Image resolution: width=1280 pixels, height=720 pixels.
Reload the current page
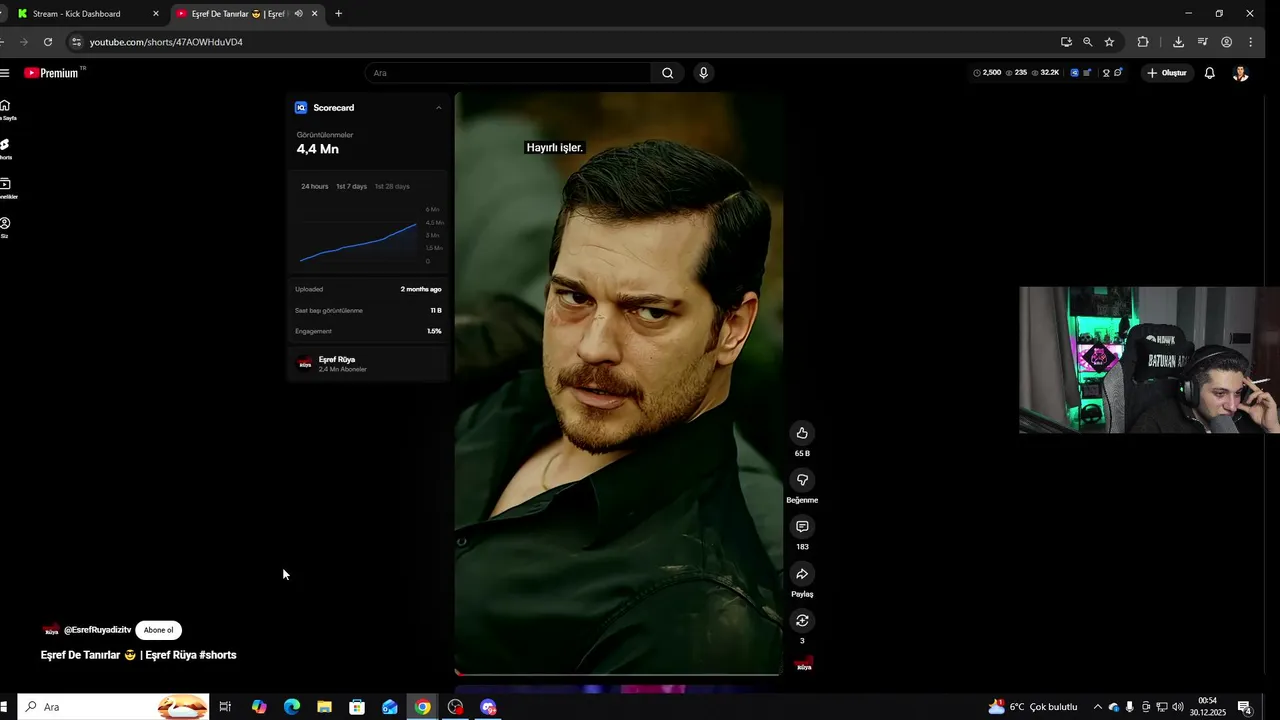[x=47, y=42]
